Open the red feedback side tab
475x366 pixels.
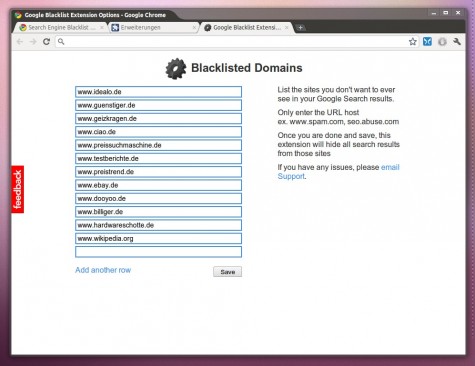click(18, 189)
